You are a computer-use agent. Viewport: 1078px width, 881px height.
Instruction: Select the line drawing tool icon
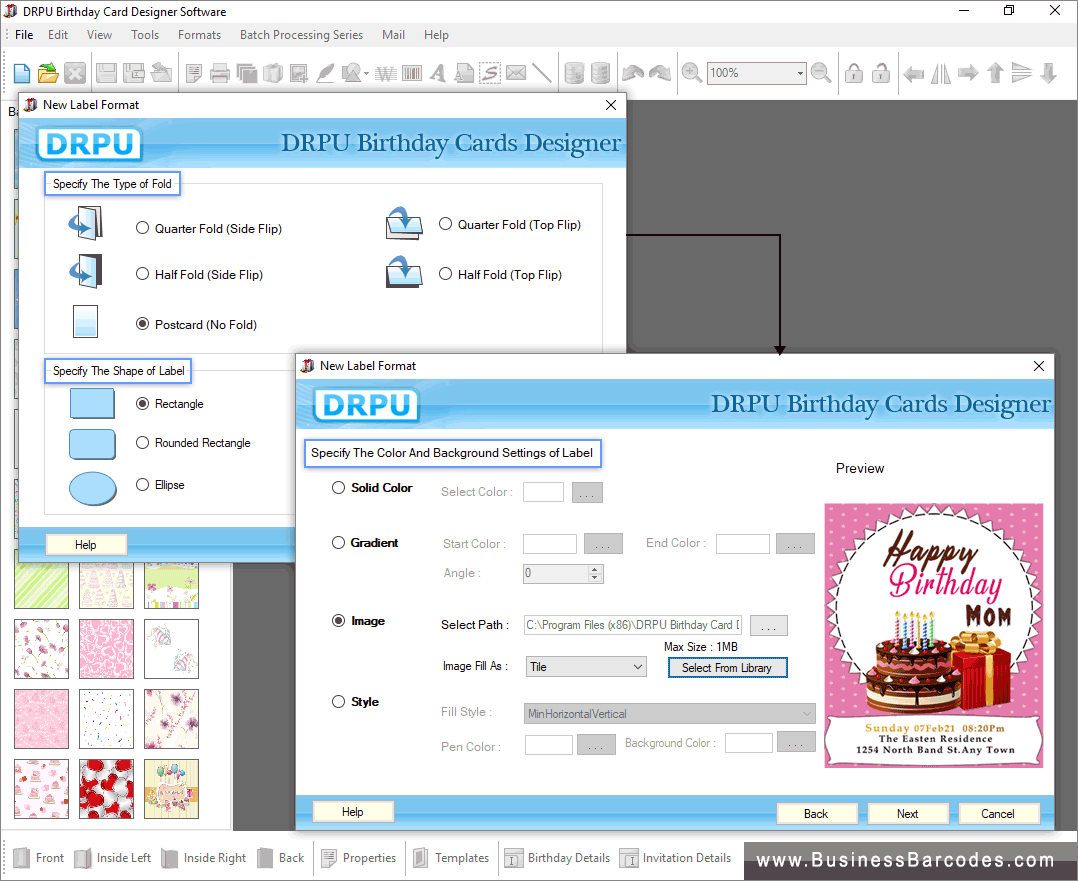tap(542, 73)
